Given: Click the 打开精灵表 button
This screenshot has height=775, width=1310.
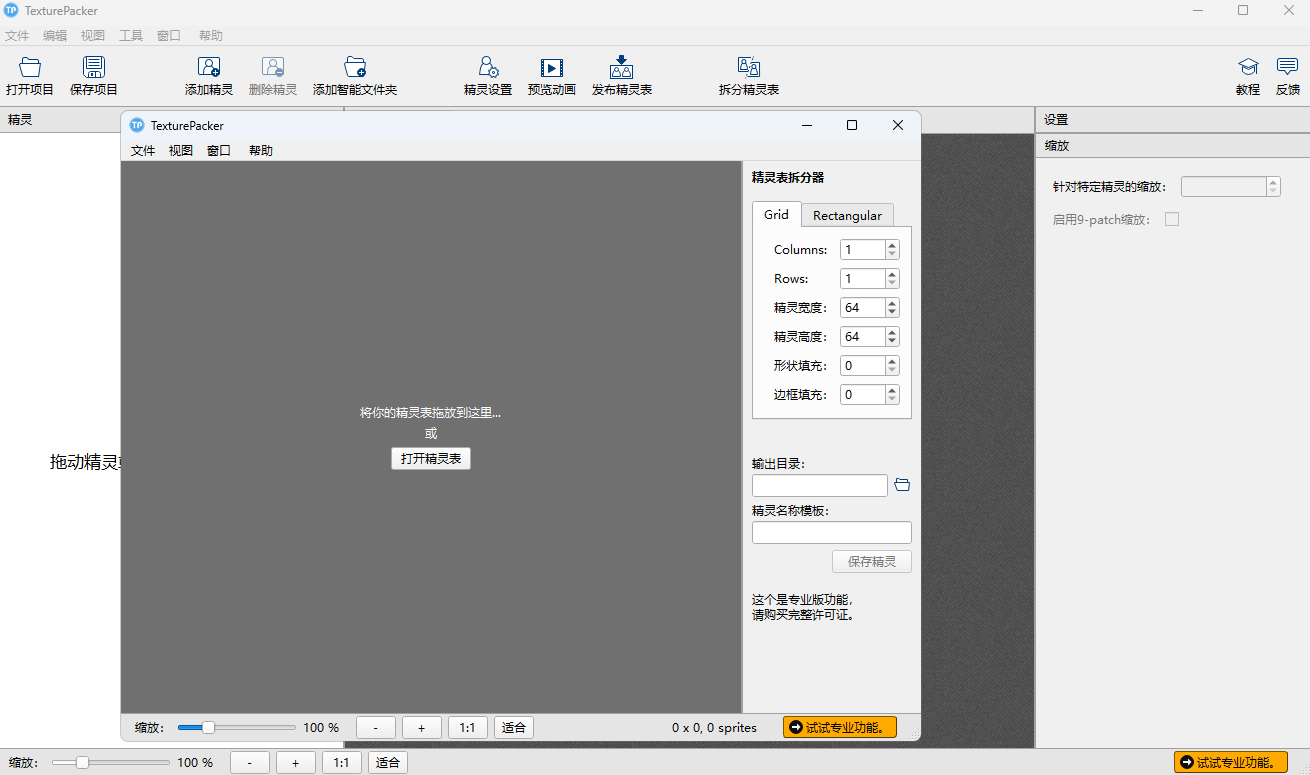Looking at the screenshot, I should pyautogui.click(x=430, y=458).
